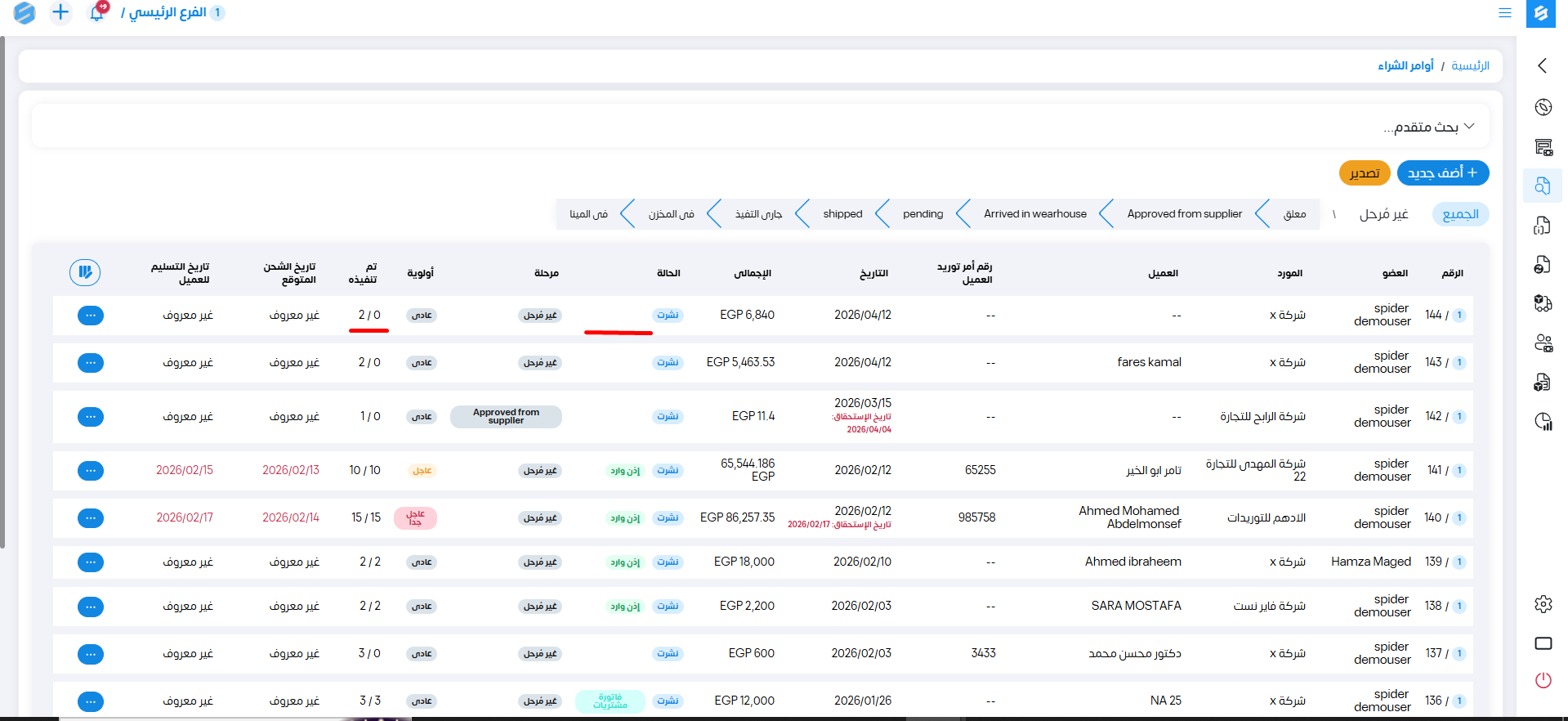Click the 'الرئيسية' breadcrumb link
1568x721 pixels.
[1470, 65]
